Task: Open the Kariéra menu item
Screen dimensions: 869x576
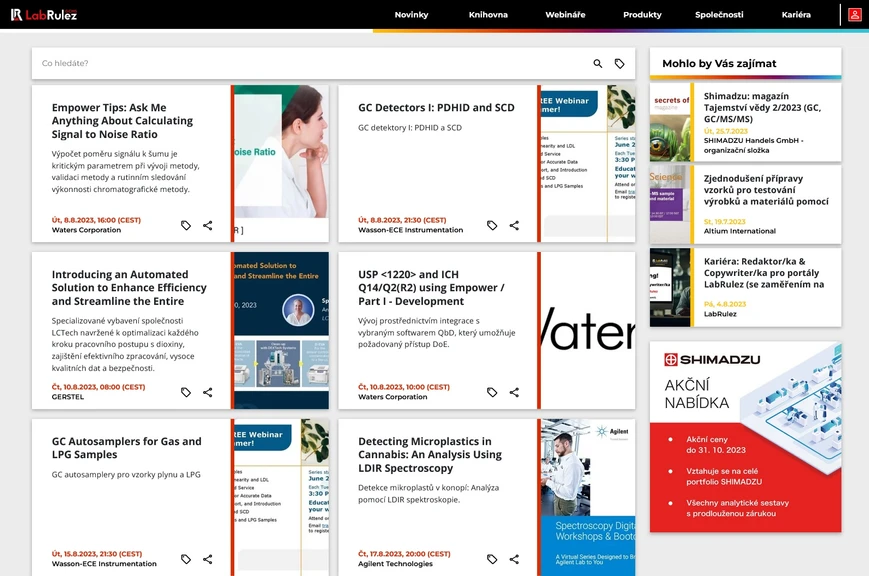Action: [x=796, y=15]
